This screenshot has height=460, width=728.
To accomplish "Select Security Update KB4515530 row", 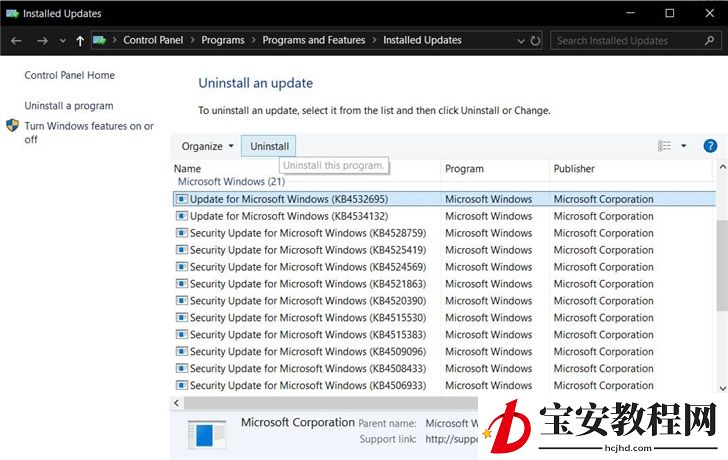I will (444, 317).
